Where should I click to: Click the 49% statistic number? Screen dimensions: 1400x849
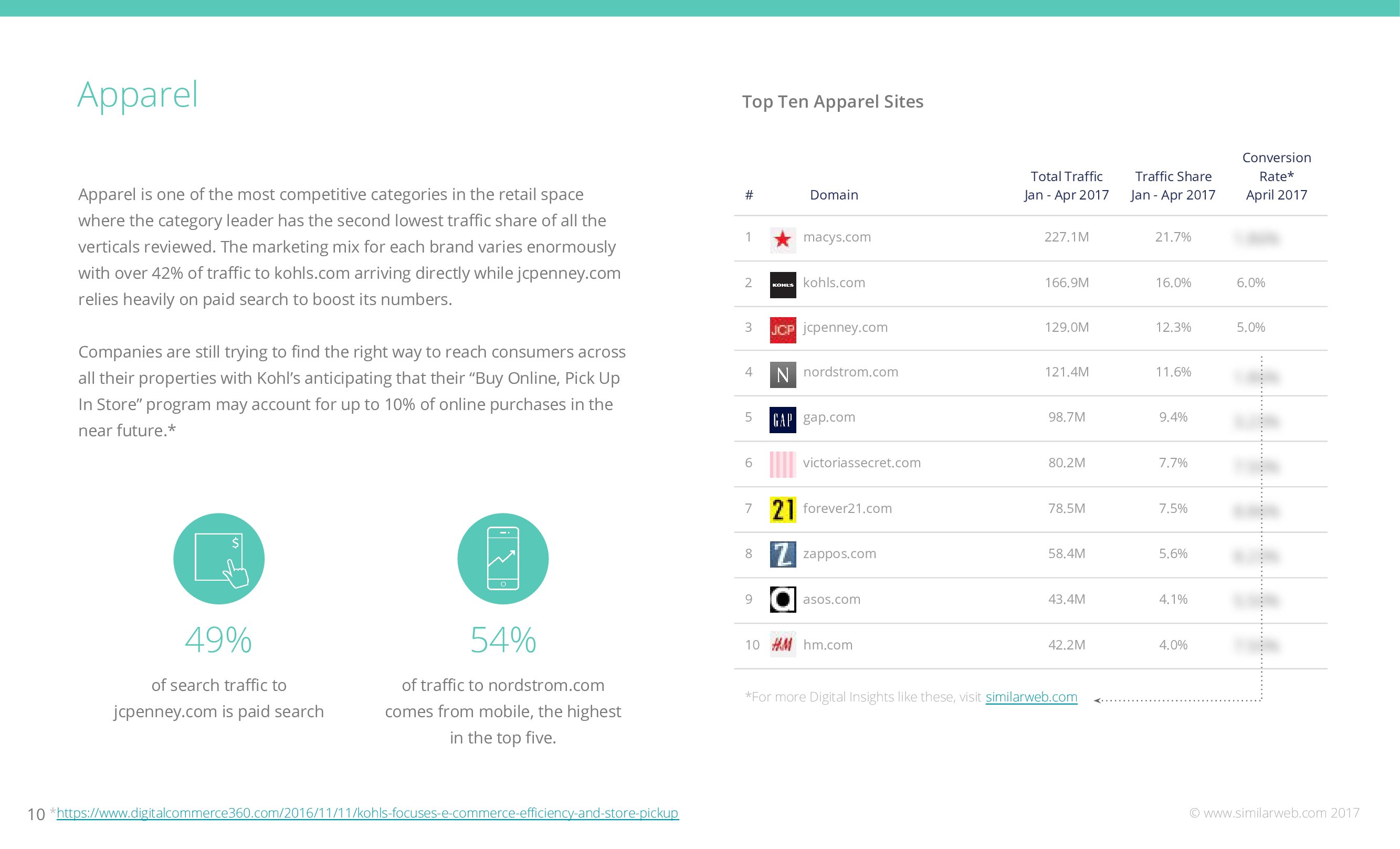point(218,640)
